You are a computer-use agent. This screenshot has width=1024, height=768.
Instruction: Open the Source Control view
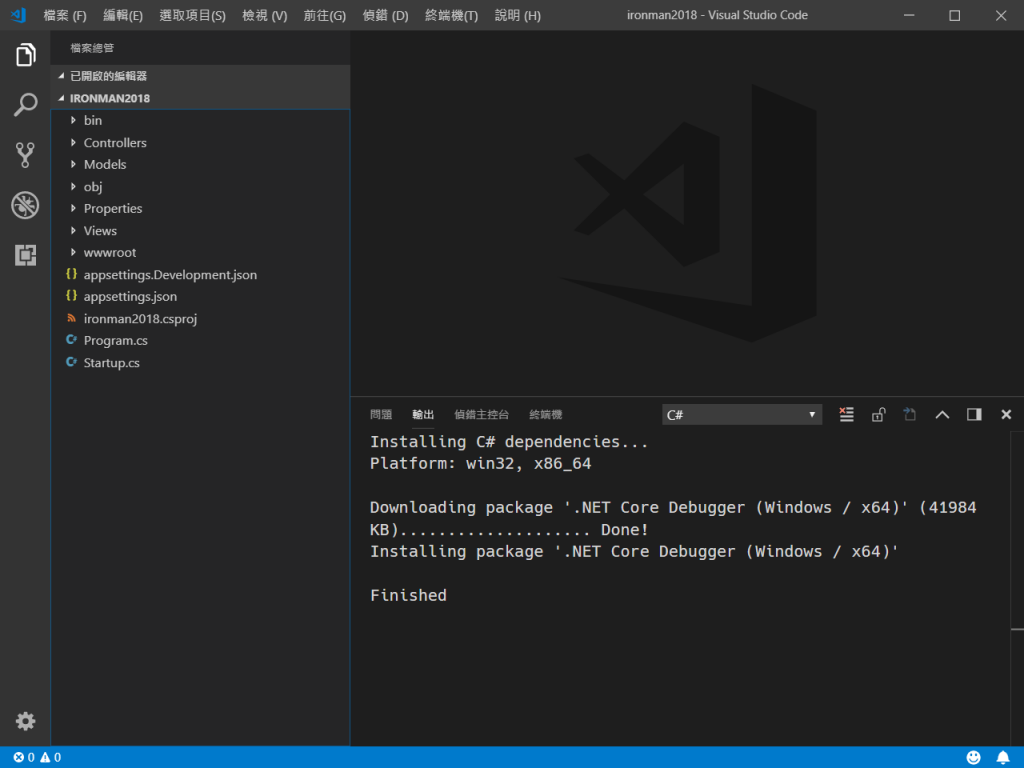click(x=25, y=155)
